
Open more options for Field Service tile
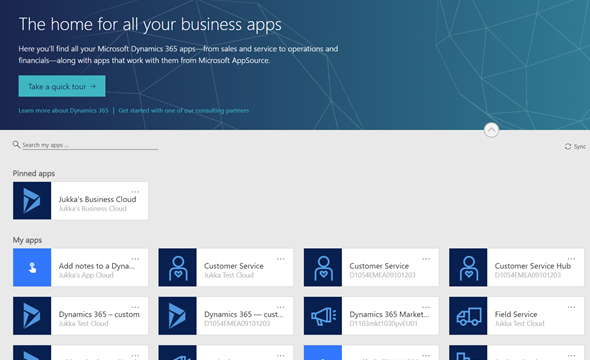[571, 307]
